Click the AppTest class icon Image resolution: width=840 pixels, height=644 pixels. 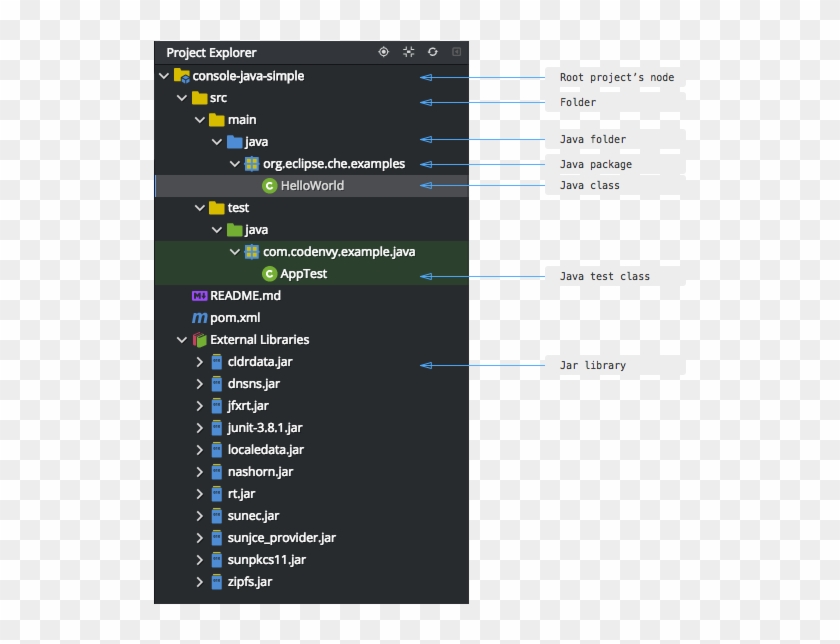[x=269, y=274]
